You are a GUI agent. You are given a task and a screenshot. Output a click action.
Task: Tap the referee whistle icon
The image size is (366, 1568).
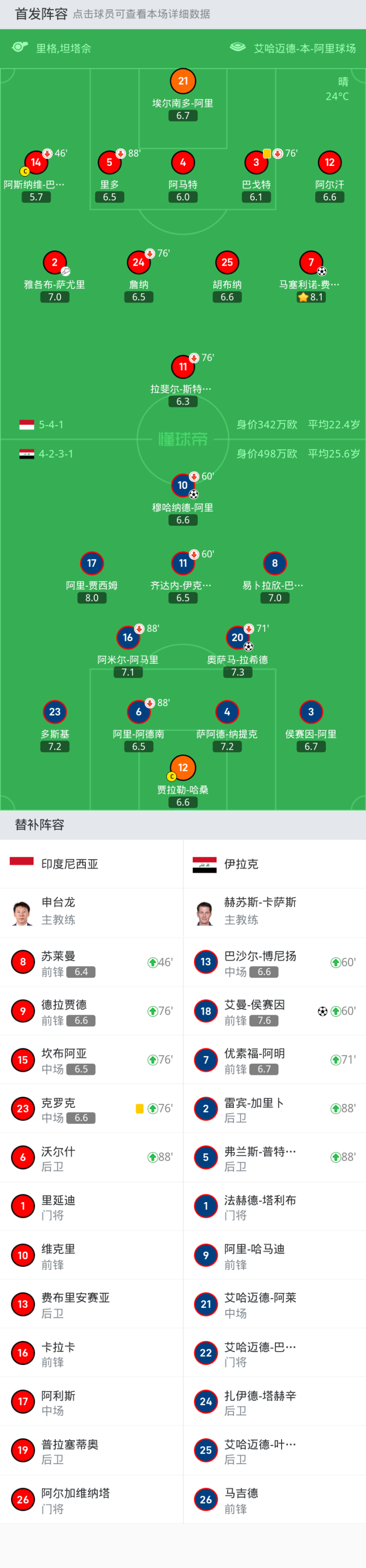20,47
